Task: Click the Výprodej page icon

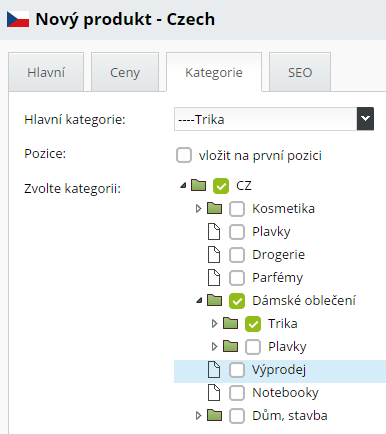Action: 214,370
